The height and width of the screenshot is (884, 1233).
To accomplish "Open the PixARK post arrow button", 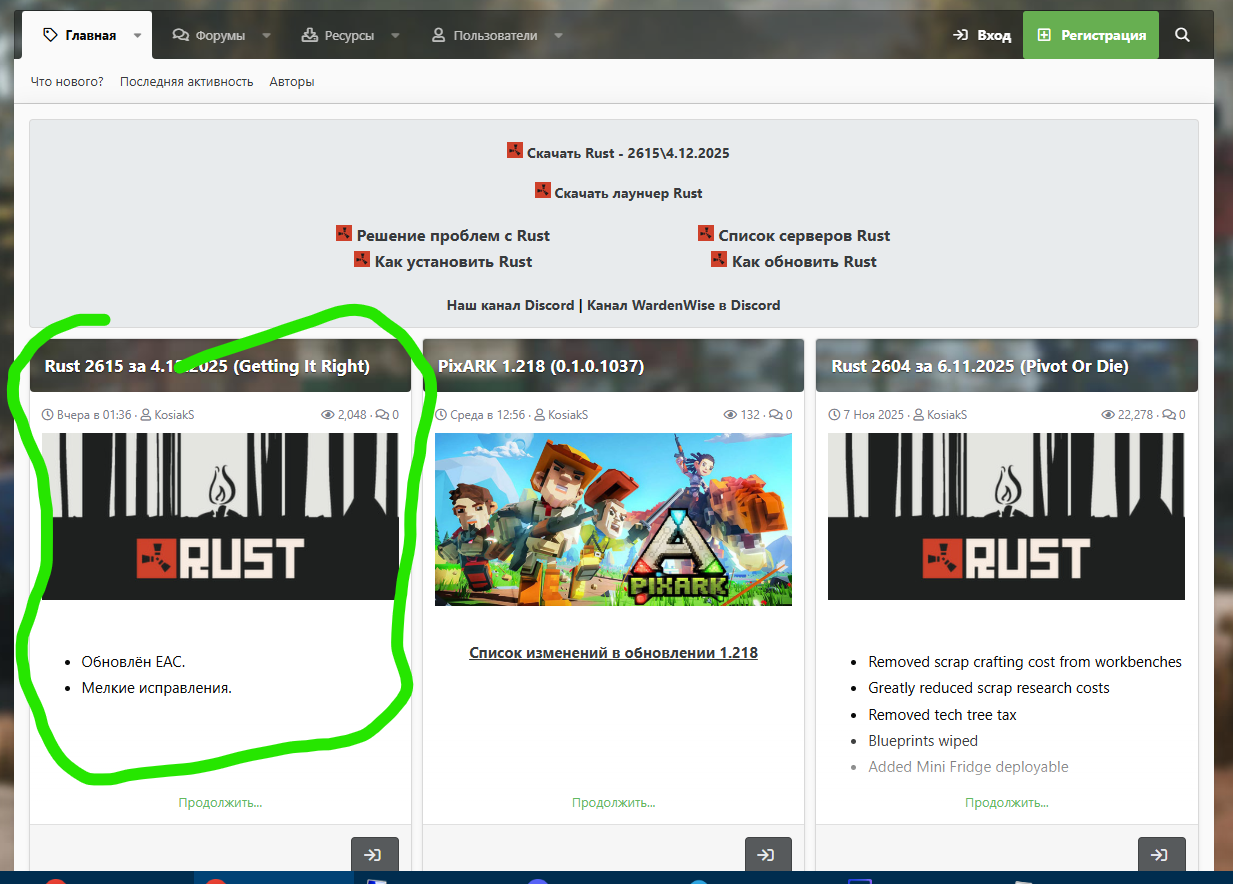I will [768, 855].
